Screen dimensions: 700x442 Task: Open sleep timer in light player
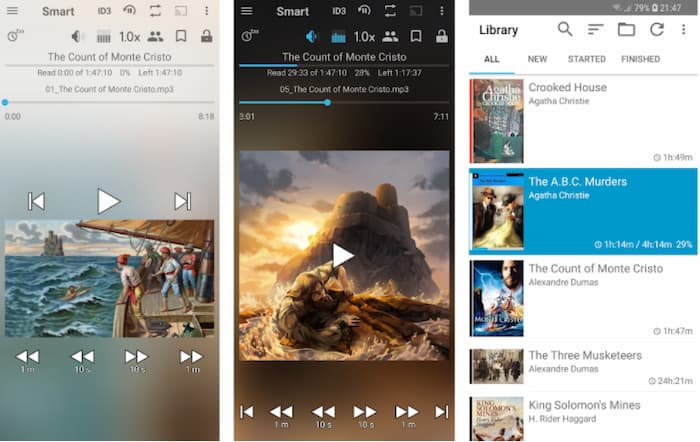[15, 36]
